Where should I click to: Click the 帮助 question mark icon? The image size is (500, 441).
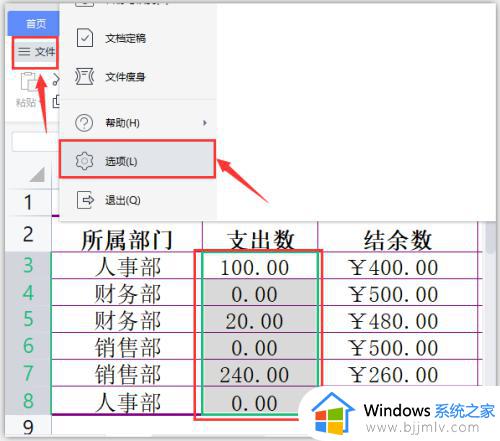pos(84,123)
